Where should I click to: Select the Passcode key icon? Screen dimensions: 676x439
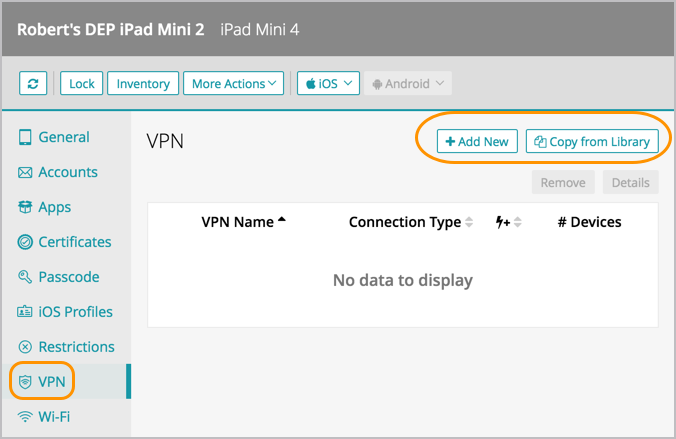coord(25,277)
